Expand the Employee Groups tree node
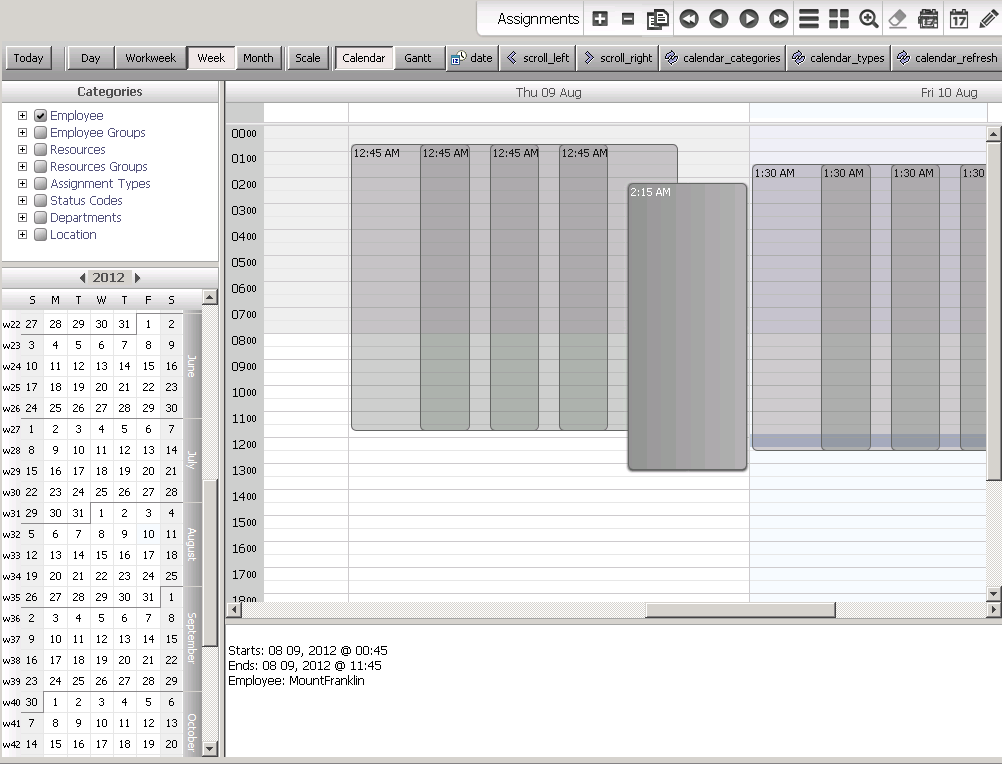This screenshot has width=1002, height=764. pyautogui.click(x=22, y=132)
